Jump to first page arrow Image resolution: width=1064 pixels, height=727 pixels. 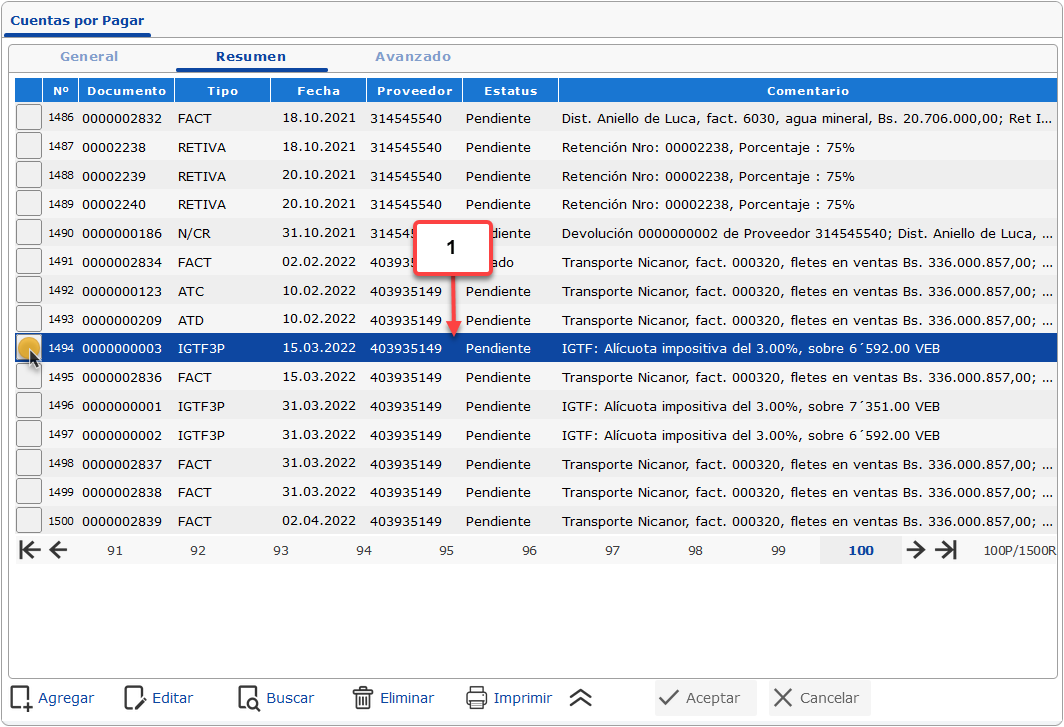click(30, 550)
